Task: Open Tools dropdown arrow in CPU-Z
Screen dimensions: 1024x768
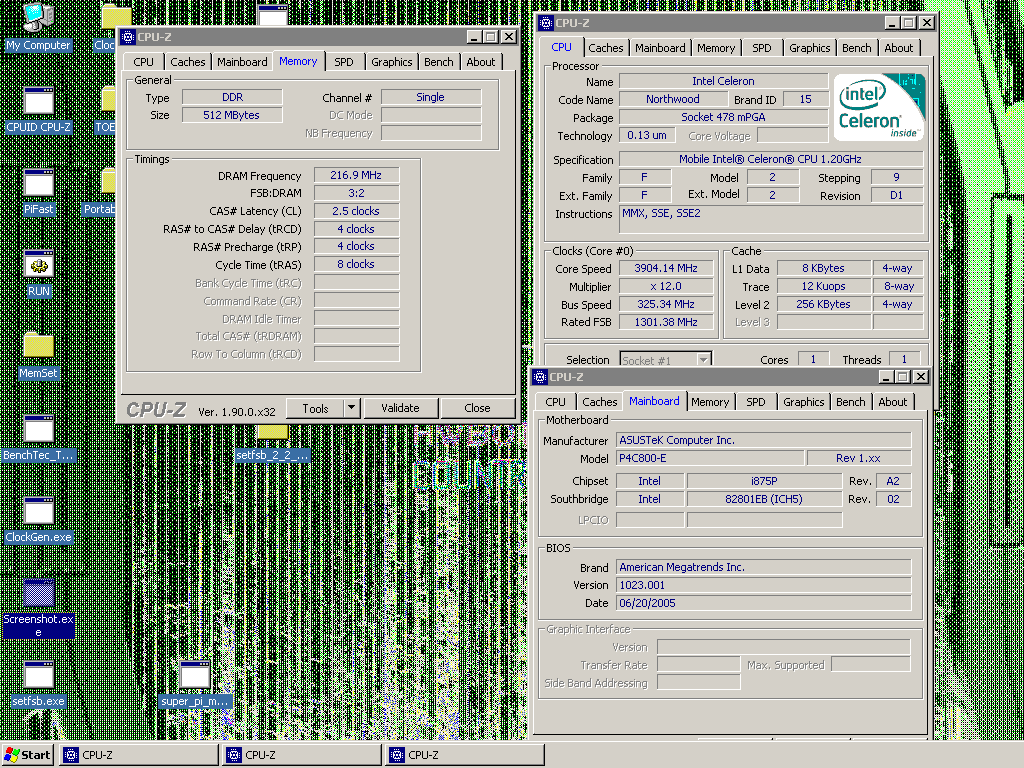Action: pos(351,408)
